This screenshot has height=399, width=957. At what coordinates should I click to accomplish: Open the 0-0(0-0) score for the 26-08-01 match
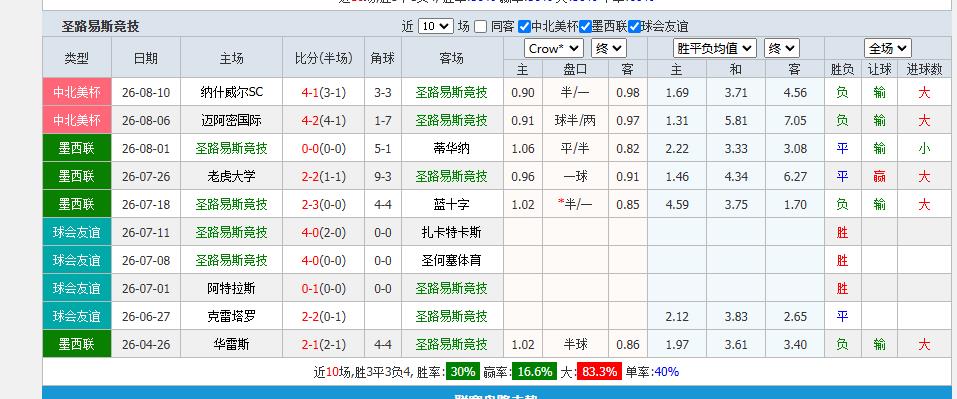[x=323, y=149]
